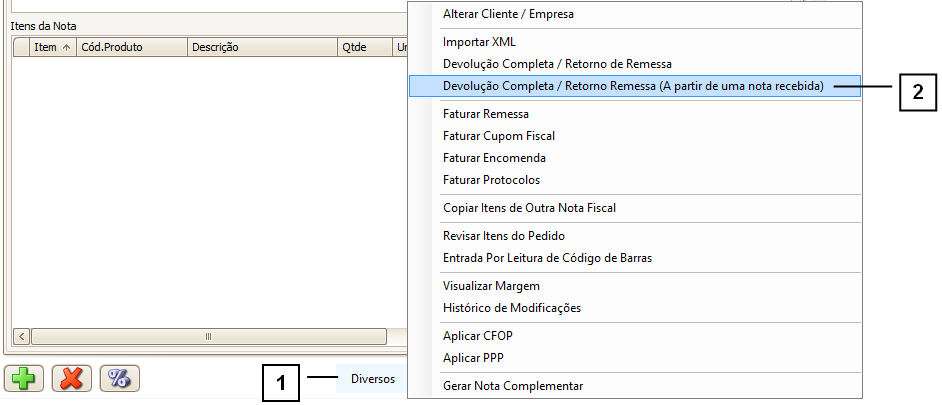Click Devolução Completa a partir de nota recebida
The height and width of the screenshot is (405, 942).
(x=632, y=86)
